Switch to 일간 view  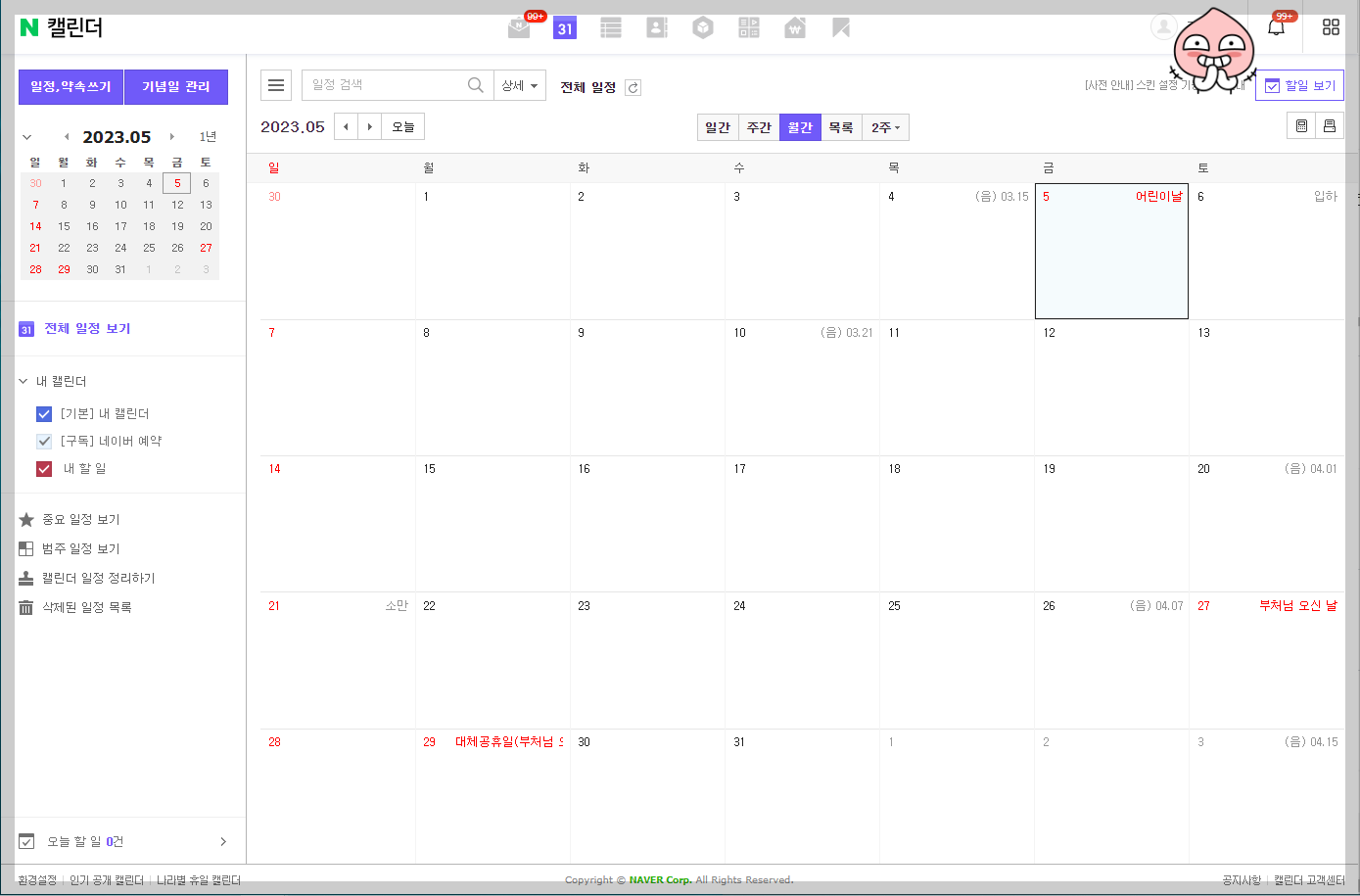[718, 127]
